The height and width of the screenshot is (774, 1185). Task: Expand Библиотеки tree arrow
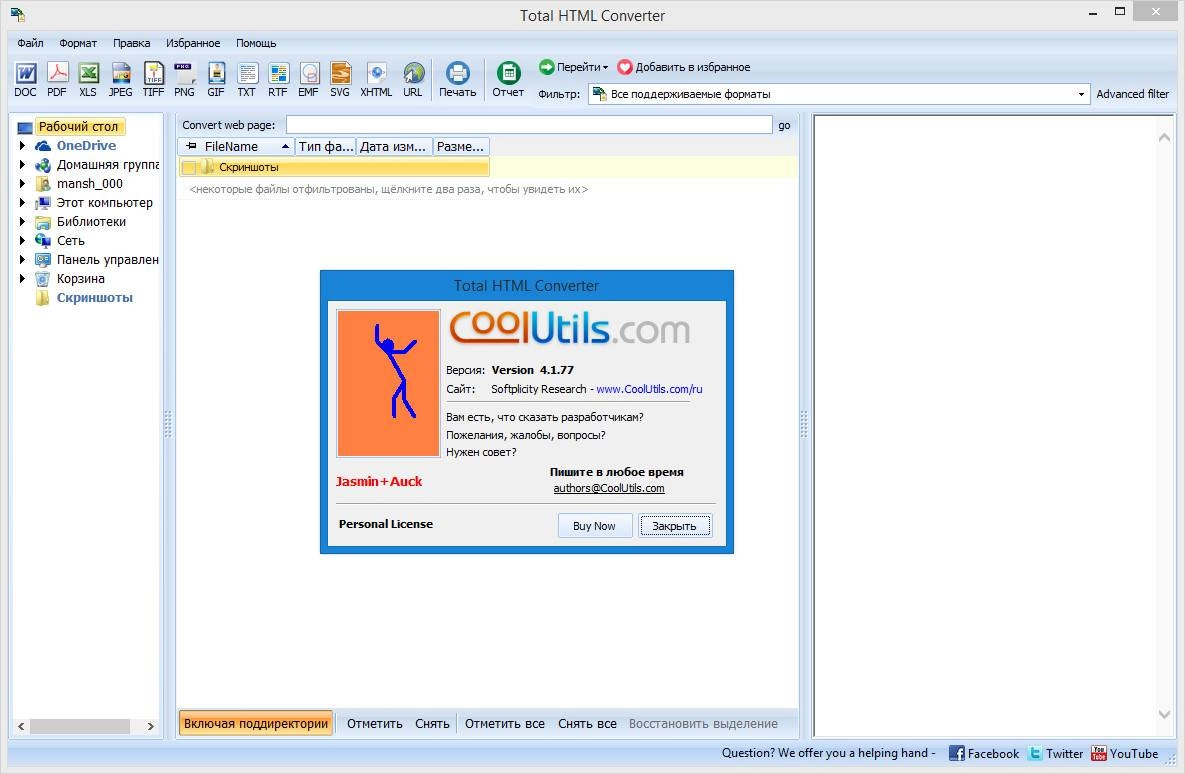(22, 221)
